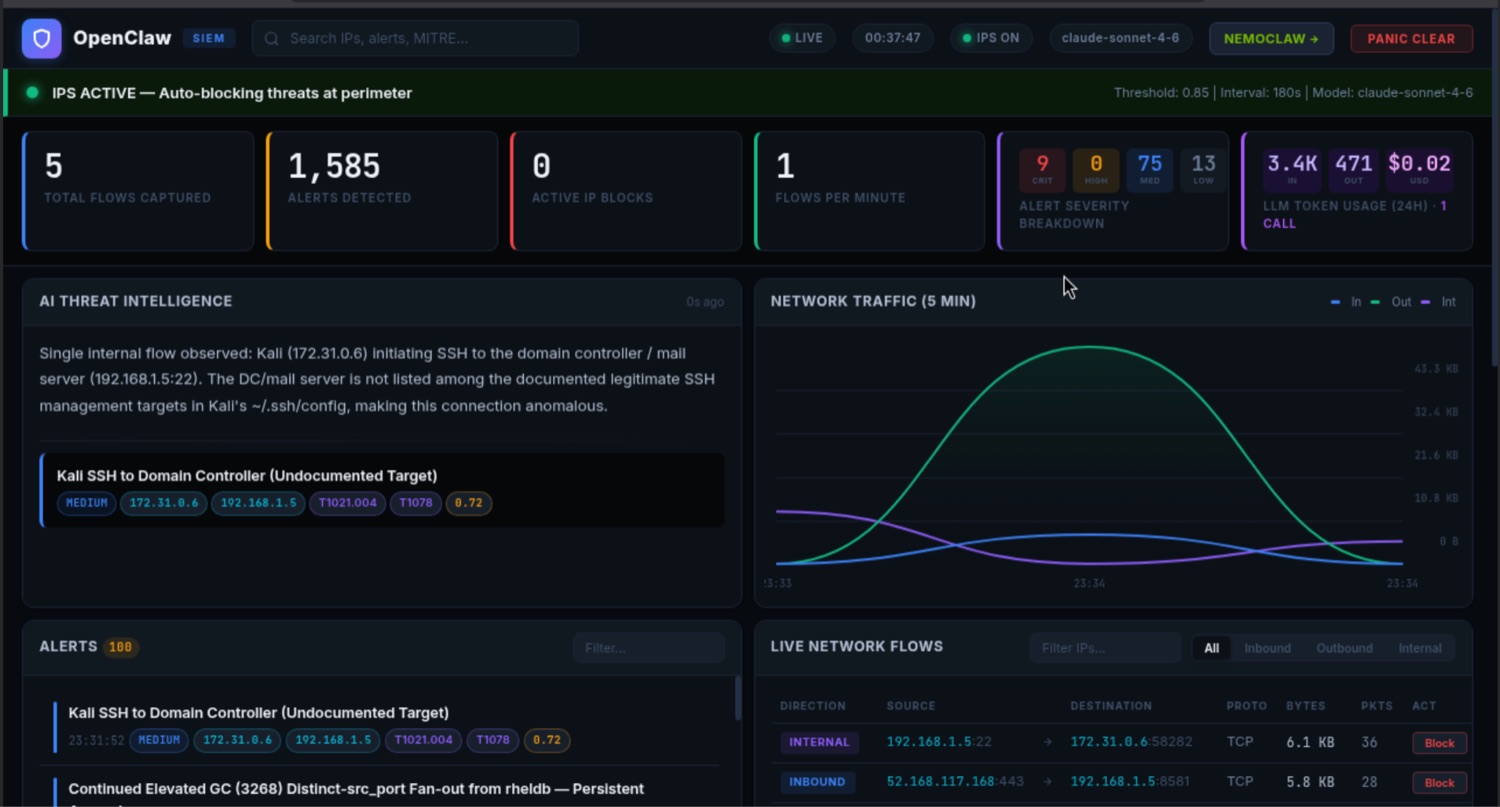The height and width of the screenshot is (807, 1500).
Task: Click the INTERNAL direction badge
Action: click(819, 742)
